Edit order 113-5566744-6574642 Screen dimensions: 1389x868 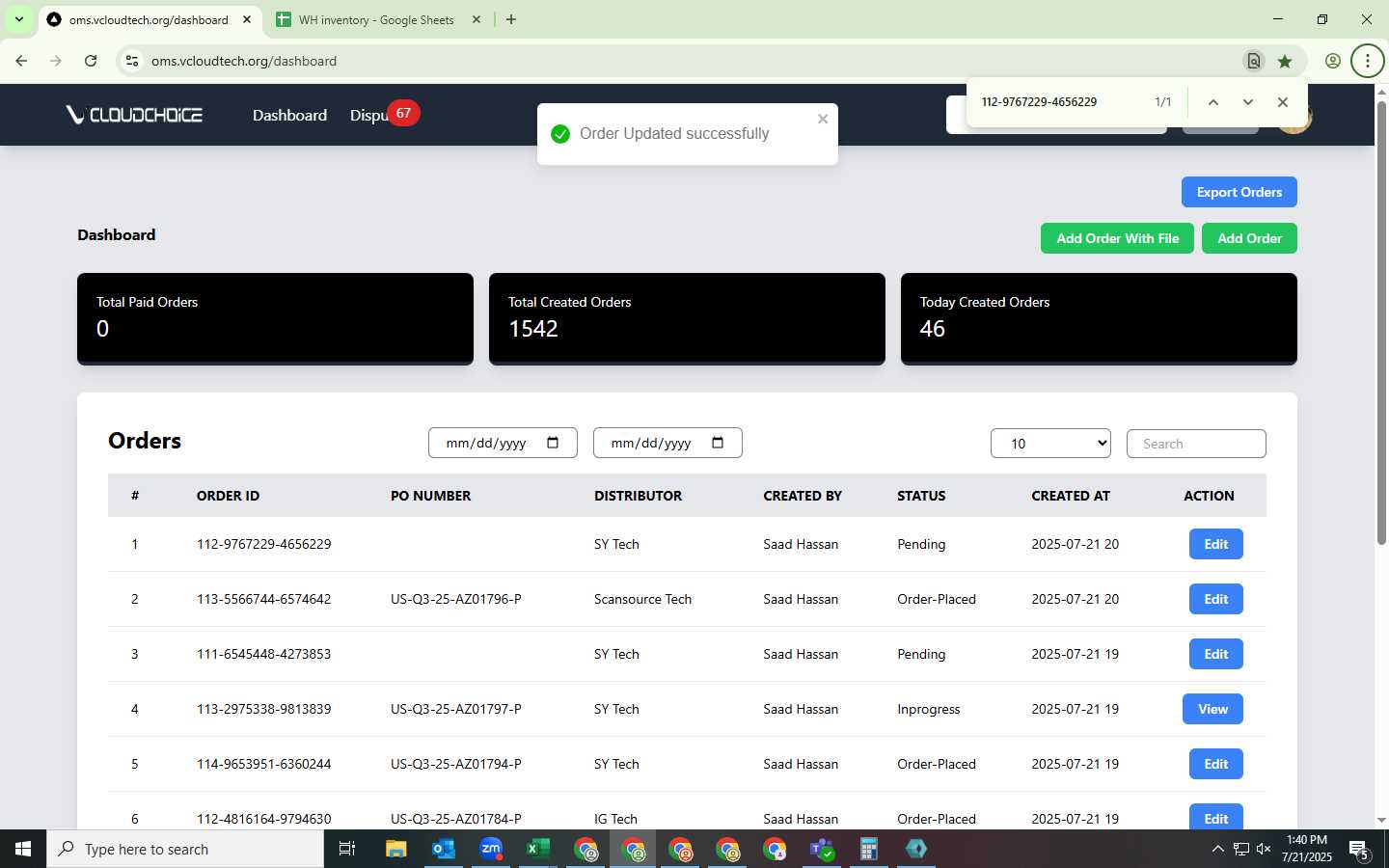1215,599
